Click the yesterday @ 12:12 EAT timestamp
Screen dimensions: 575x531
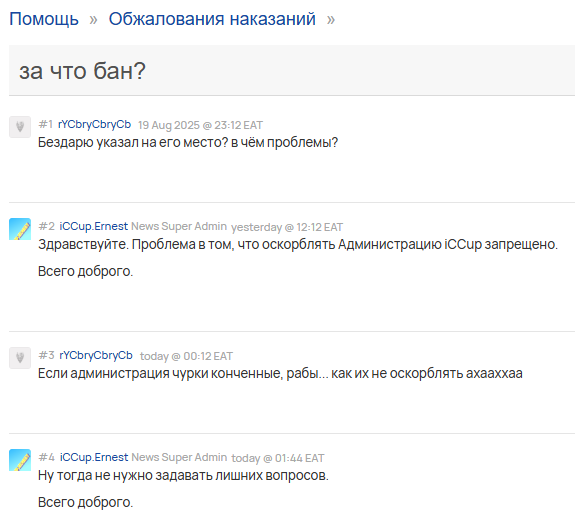[287, 227]
